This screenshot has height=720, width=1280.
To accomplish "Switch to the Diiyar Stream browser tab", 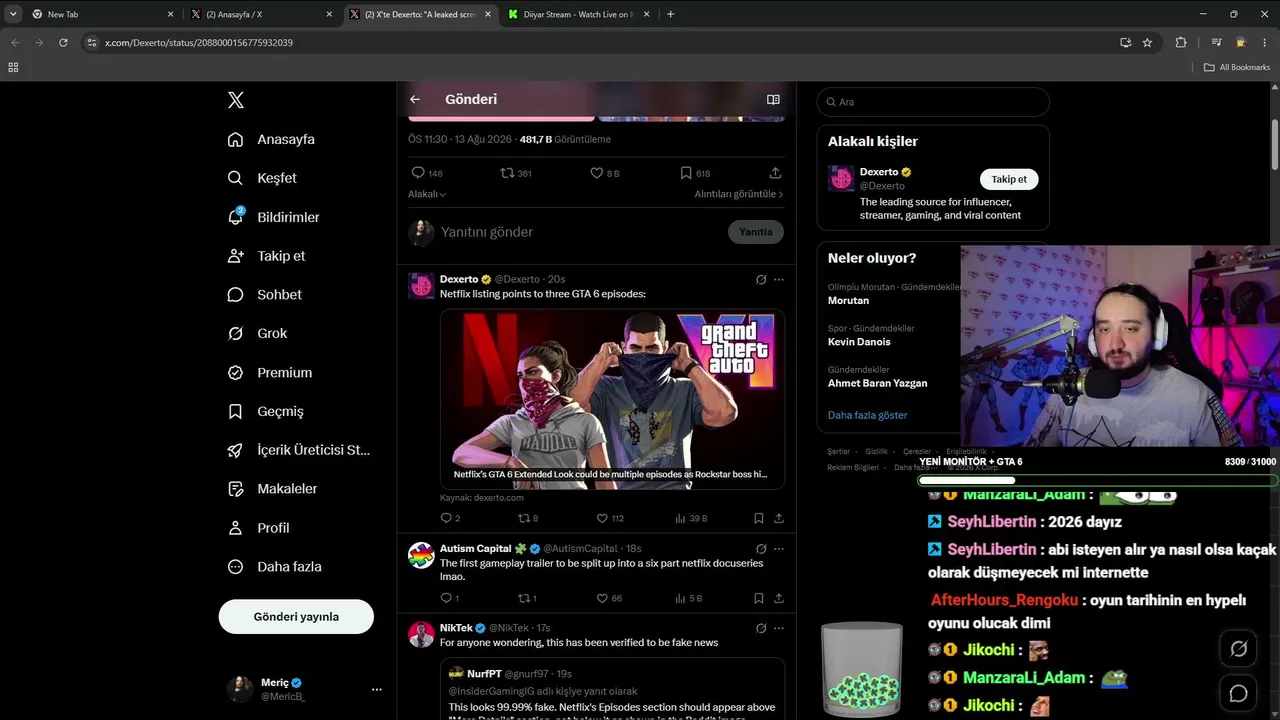I will pyautogui.click(x=578, y=14).
